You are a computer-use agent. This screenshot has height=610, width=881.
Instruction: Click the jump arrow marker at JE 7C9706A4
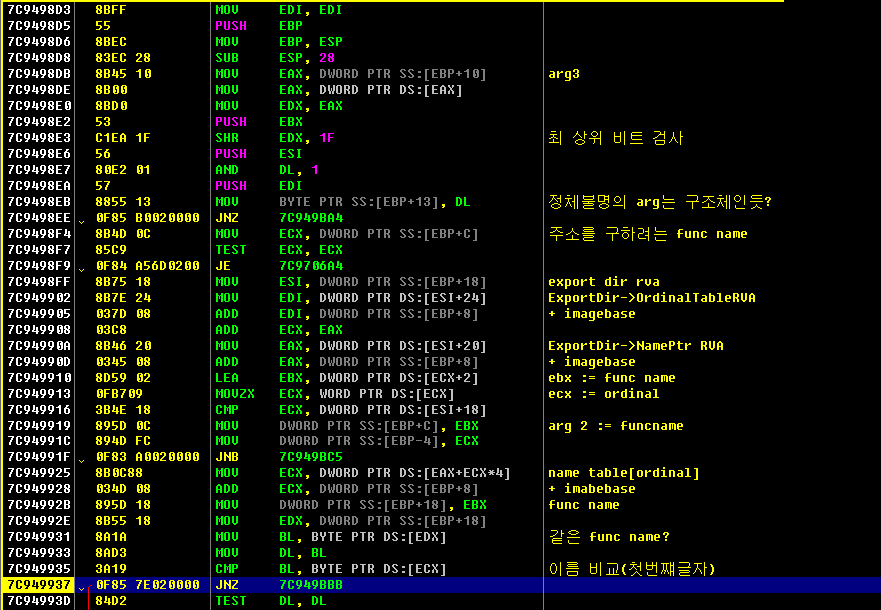pyautogui.click(x=81, y=270)
